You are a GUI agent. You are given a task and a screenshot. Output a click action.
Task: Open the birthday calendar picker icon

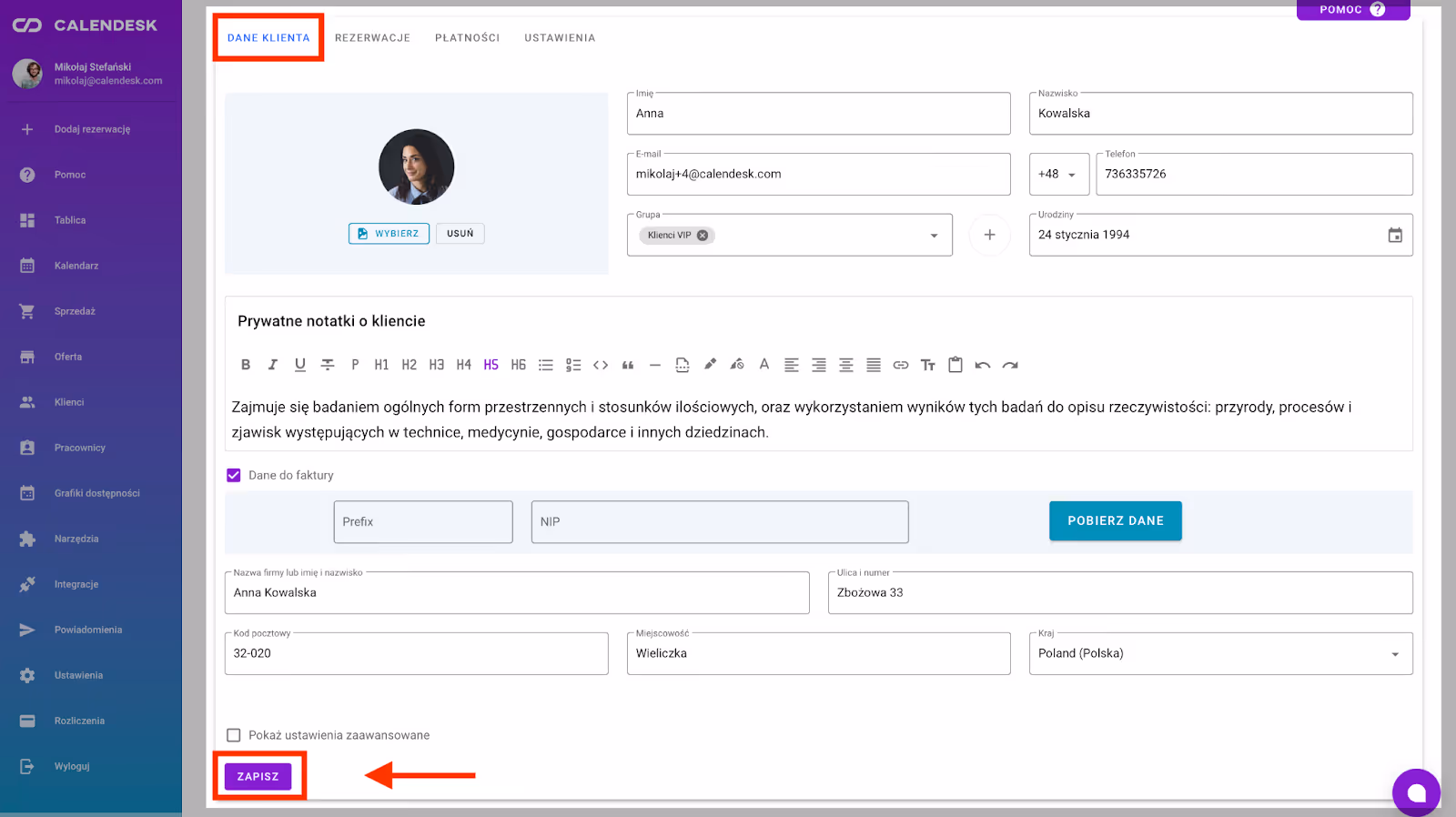pyautogui.click(x=1395, y=235)
